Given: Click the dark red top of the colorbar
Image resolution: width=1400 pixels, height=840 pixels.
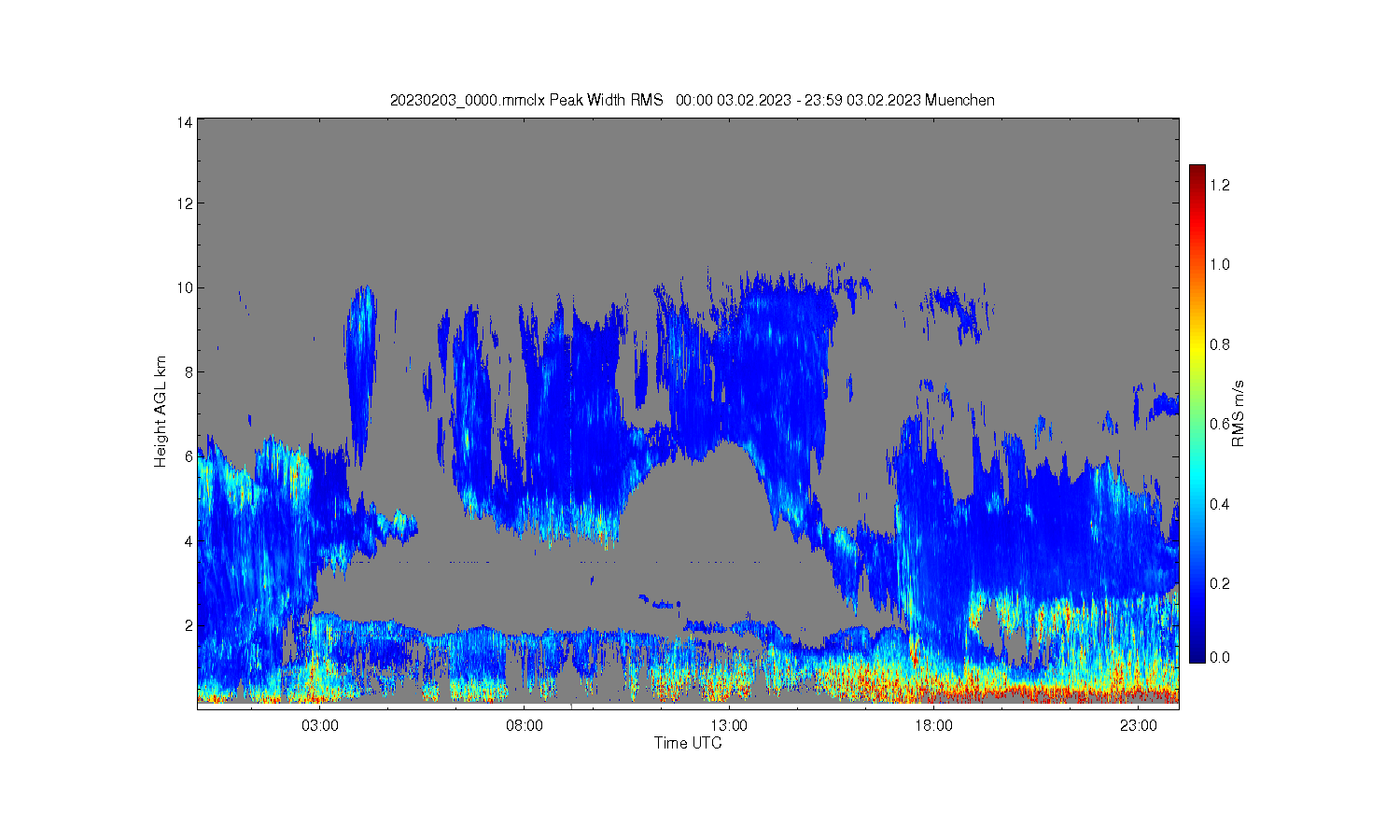Looking at the screenshot, I should (x=1197, y=174).
